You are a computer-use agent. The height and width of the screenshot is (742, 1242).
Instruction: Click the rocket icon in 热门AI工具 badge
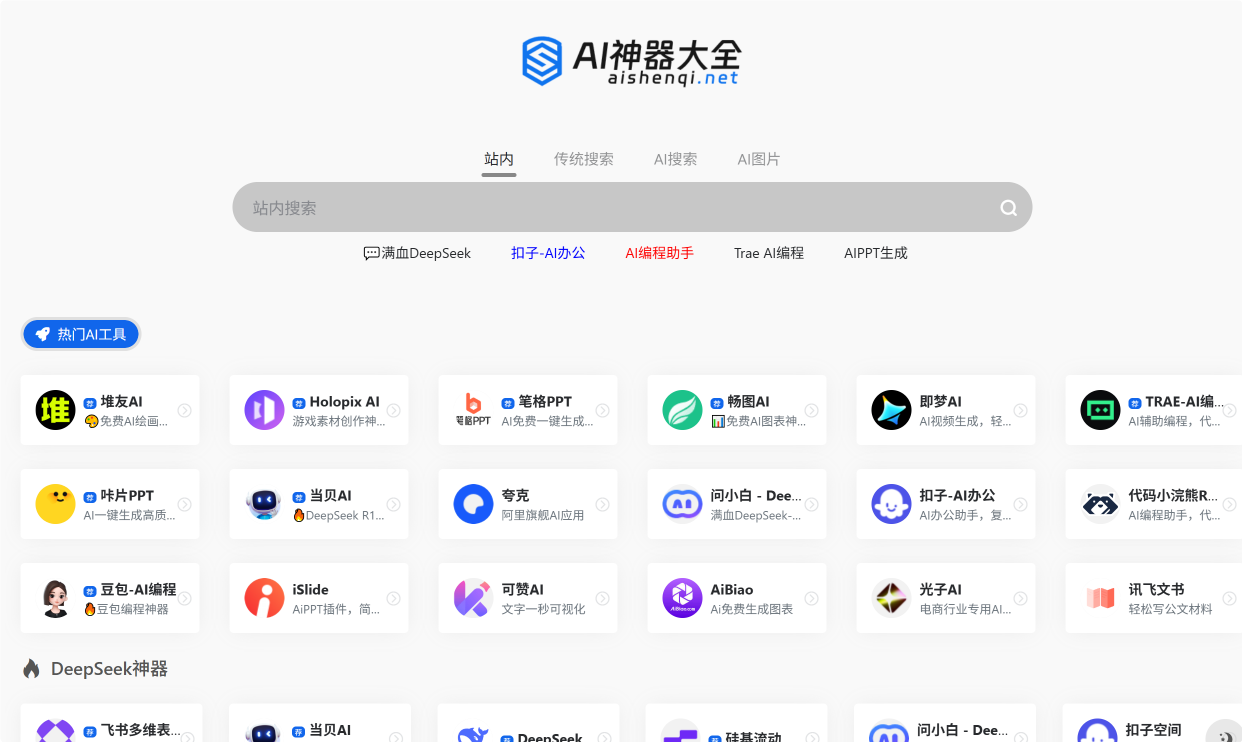(43, 335)
